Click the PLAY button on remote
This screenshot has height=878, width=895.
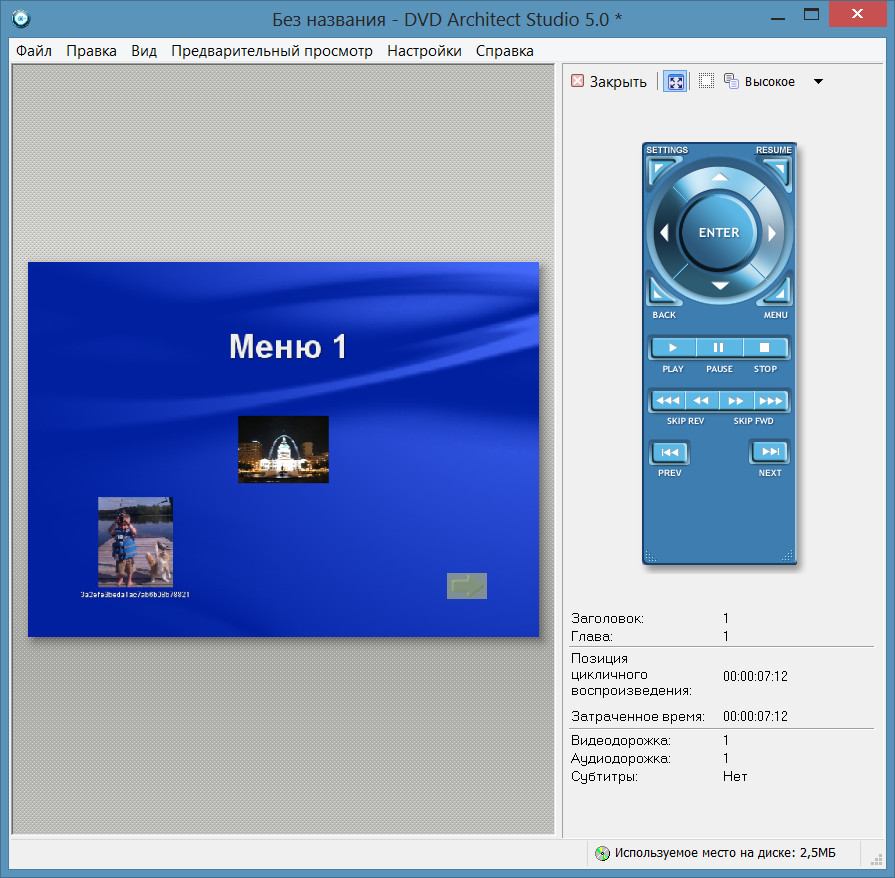pyautogui.click(x=673, y=348)
